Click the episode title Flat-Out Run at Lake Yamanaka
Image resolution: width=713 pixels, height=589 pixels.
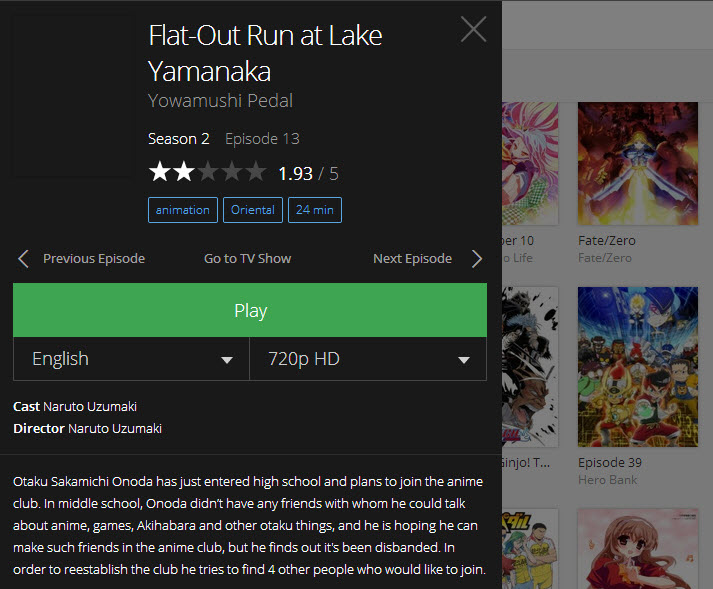click(265, 53)
